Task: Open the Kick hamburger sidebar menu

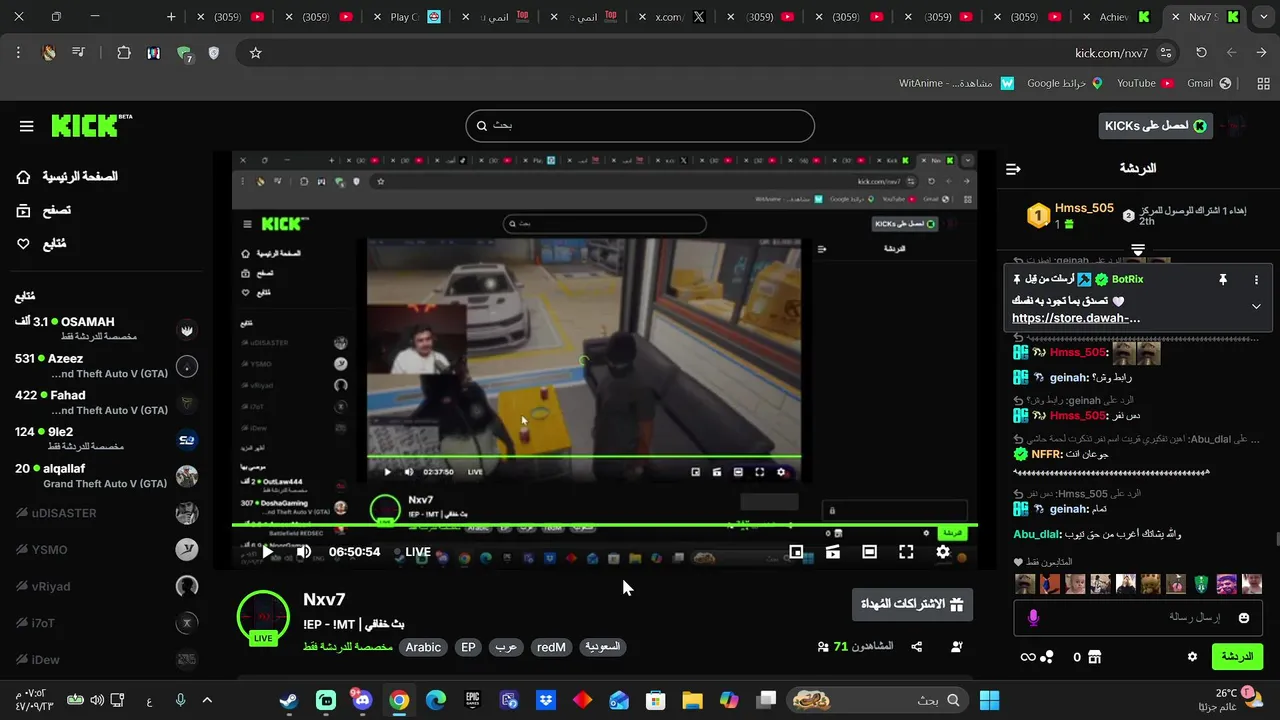Action: coord(27,126)
